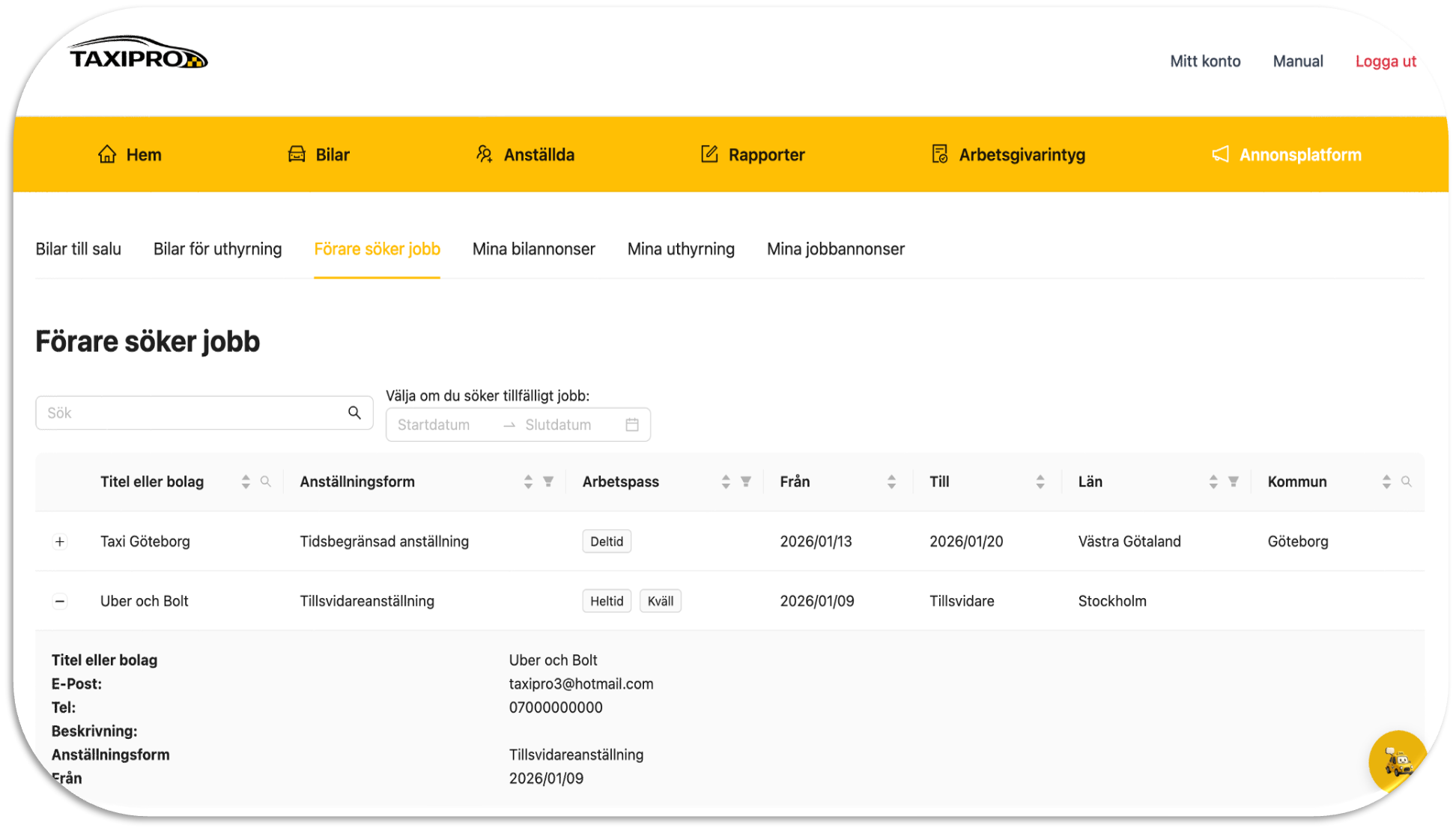Click the filter icon on the Arbetsspass column
The image size is (1456, 831).
745,481
